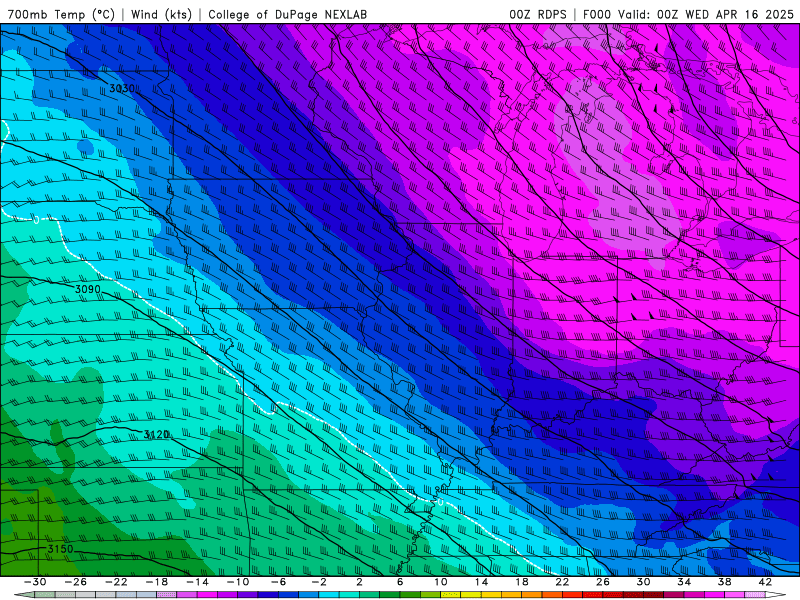The image size is (800, 600).
Task: Click the -10 colorbar tick label
Action: 238,582
